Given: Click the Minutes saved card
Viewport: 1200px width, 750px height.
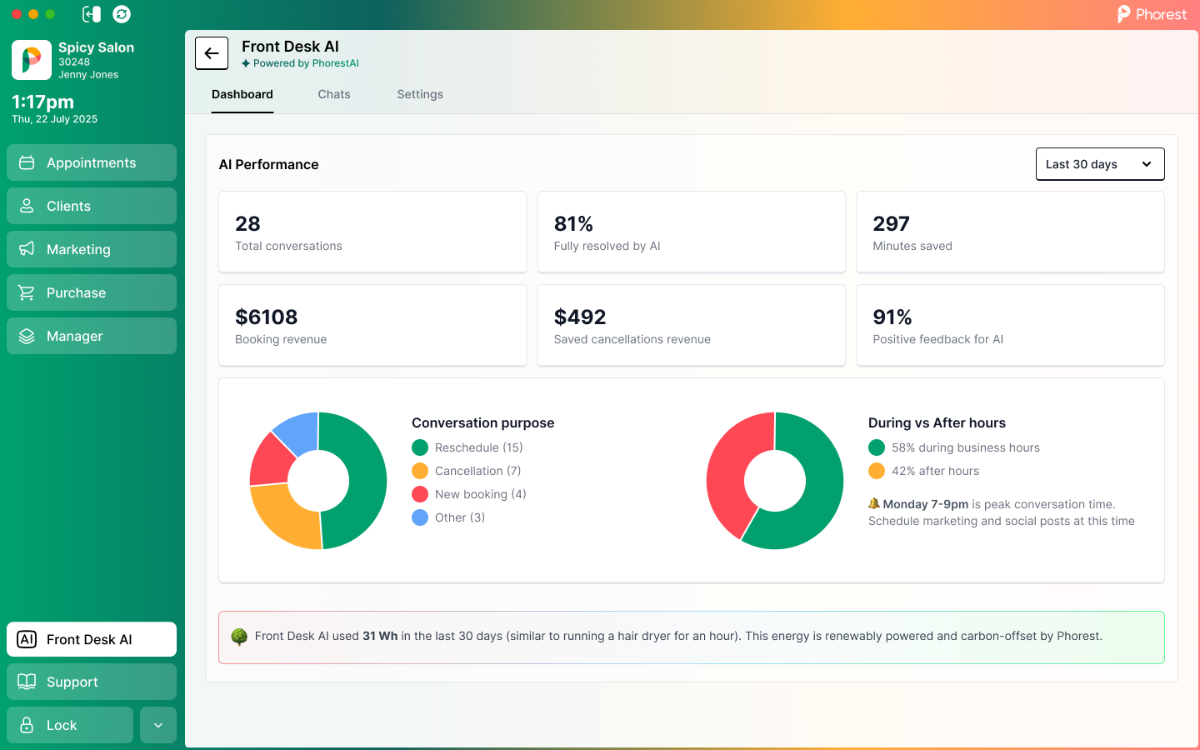Looking at the screenshot, I should coord(1011,232).
